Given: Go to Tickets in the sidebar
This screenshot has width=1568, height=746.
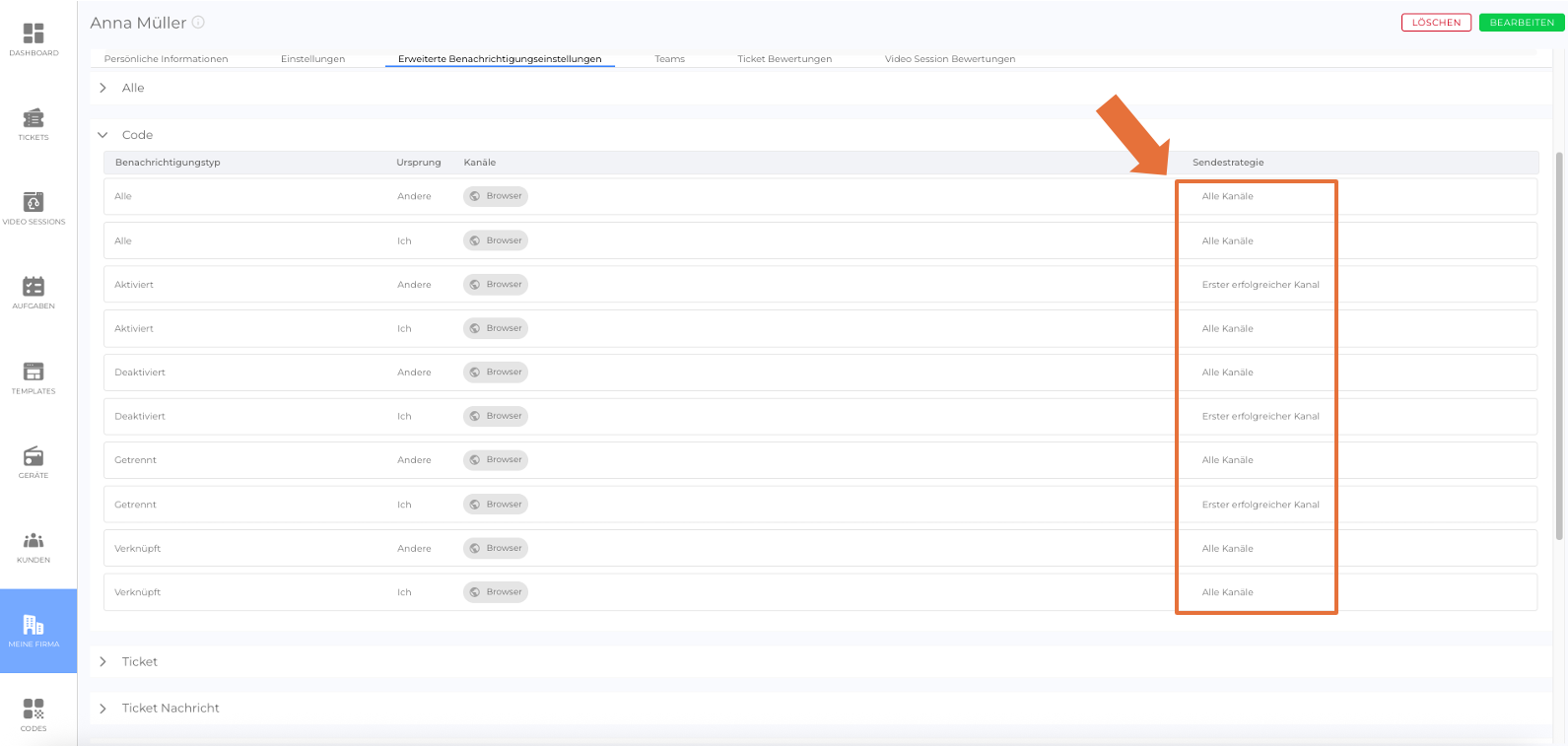Looking at the screenshot, I should (34, 123).
